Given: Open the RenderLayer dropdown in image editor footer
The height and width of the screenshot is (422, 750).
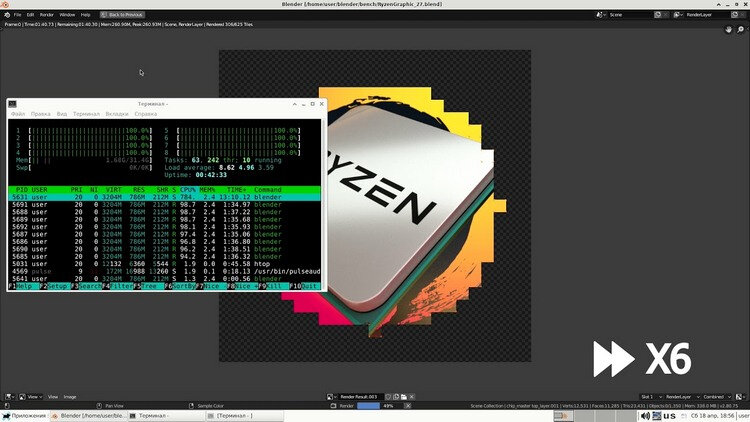Looking at the screenshot, I should pos(682,397).
